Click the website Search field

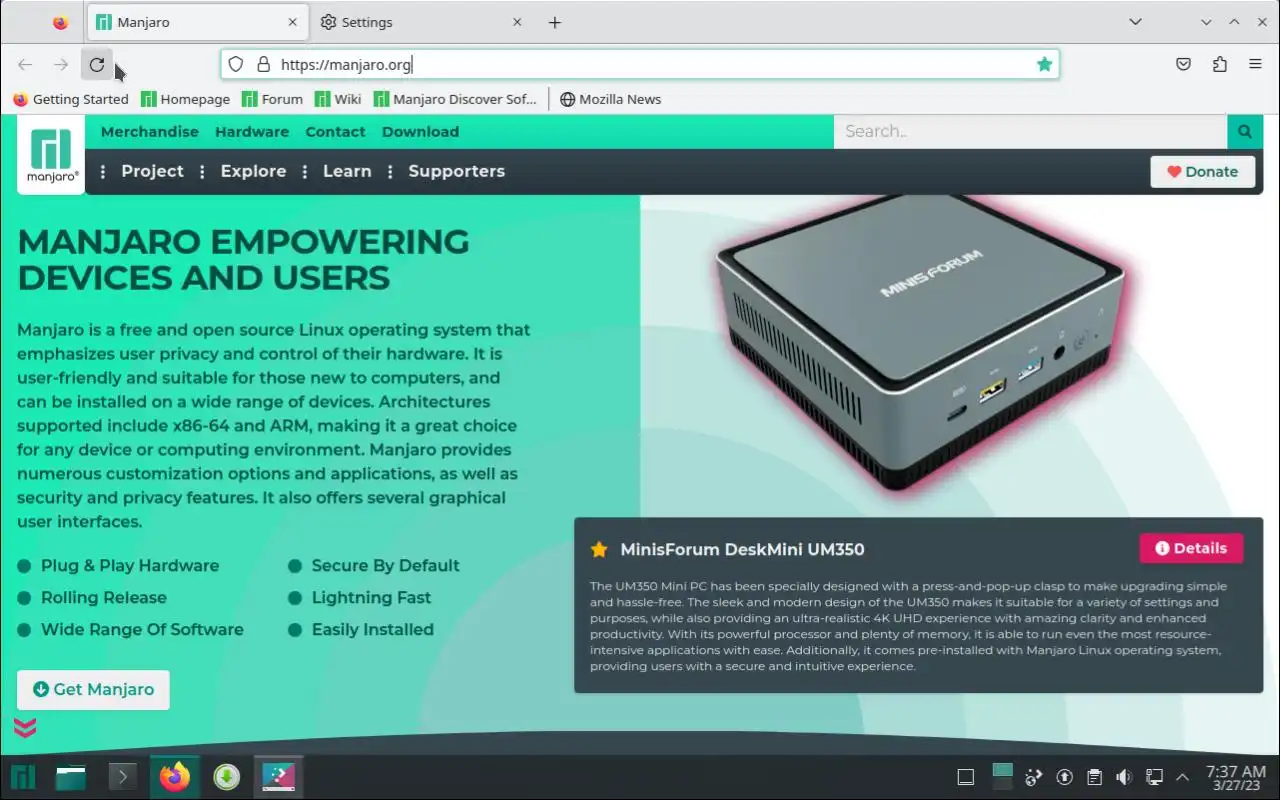[1030, 131]
